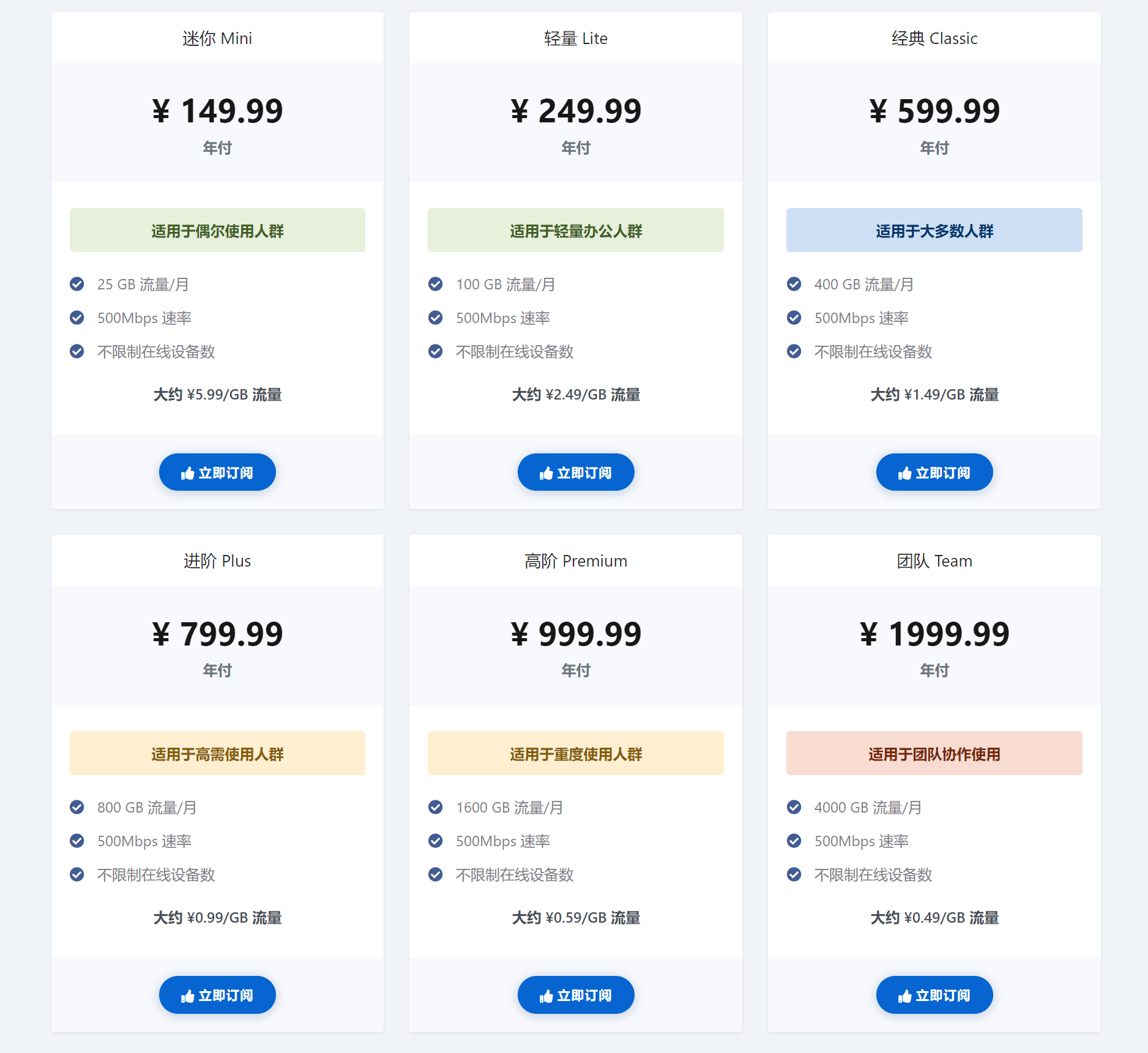Subscribe to the 迷你 Mini plan
Image resolution: width=1148 pixels, height=1053 pixels.
coord(217,472)
